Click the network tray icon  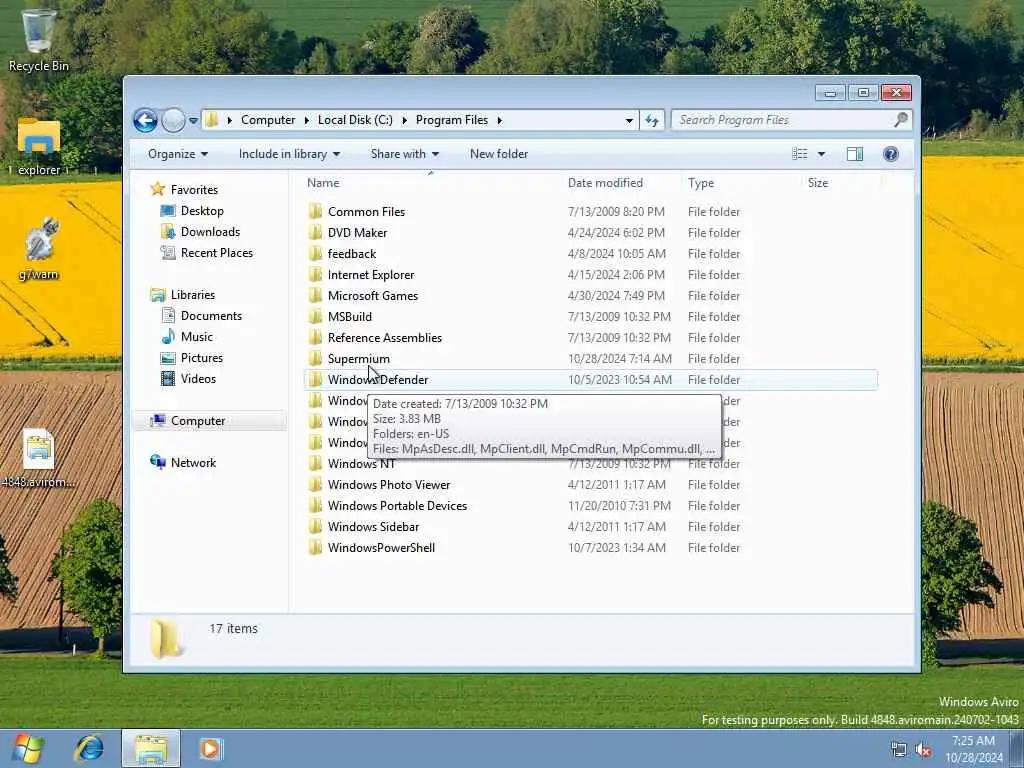pyautogui.click(x=899, y=750)
